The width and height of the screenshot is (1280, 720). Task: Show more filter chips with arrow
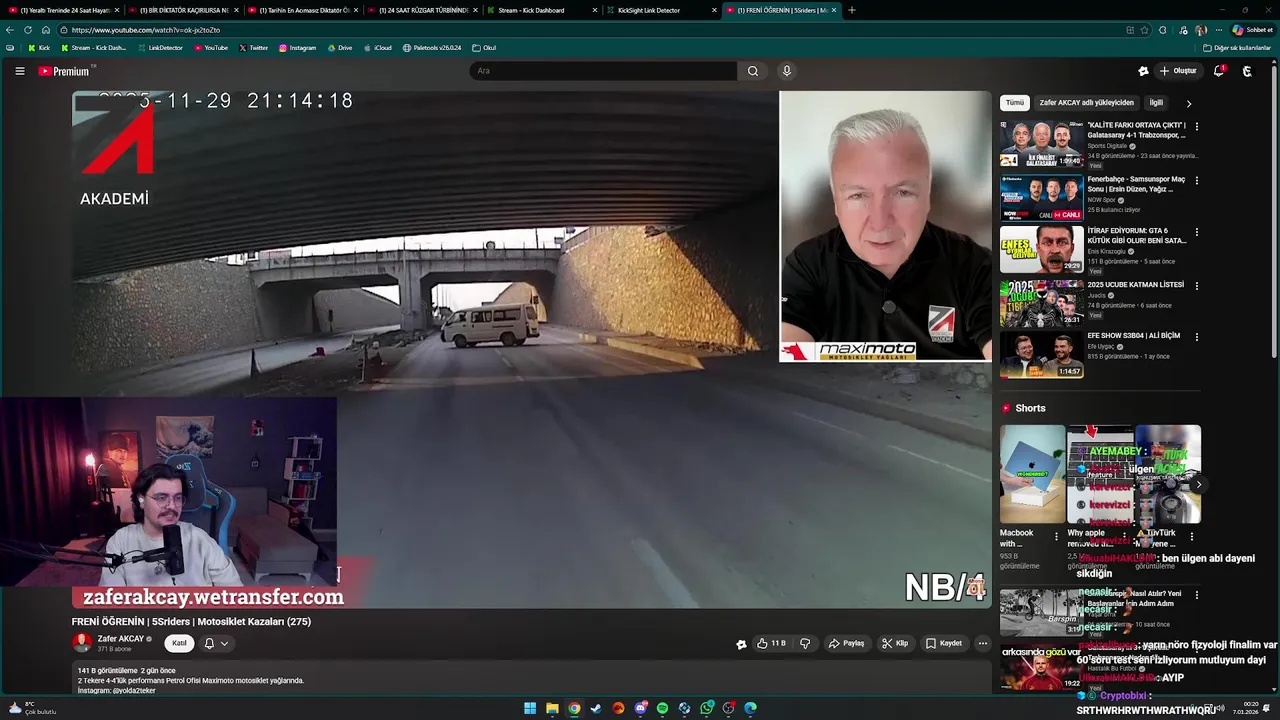point(1189,103)
